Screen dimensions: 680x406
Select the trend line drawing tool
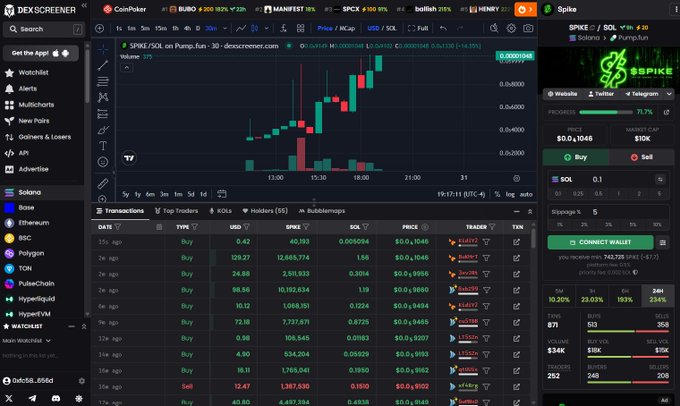103,65
